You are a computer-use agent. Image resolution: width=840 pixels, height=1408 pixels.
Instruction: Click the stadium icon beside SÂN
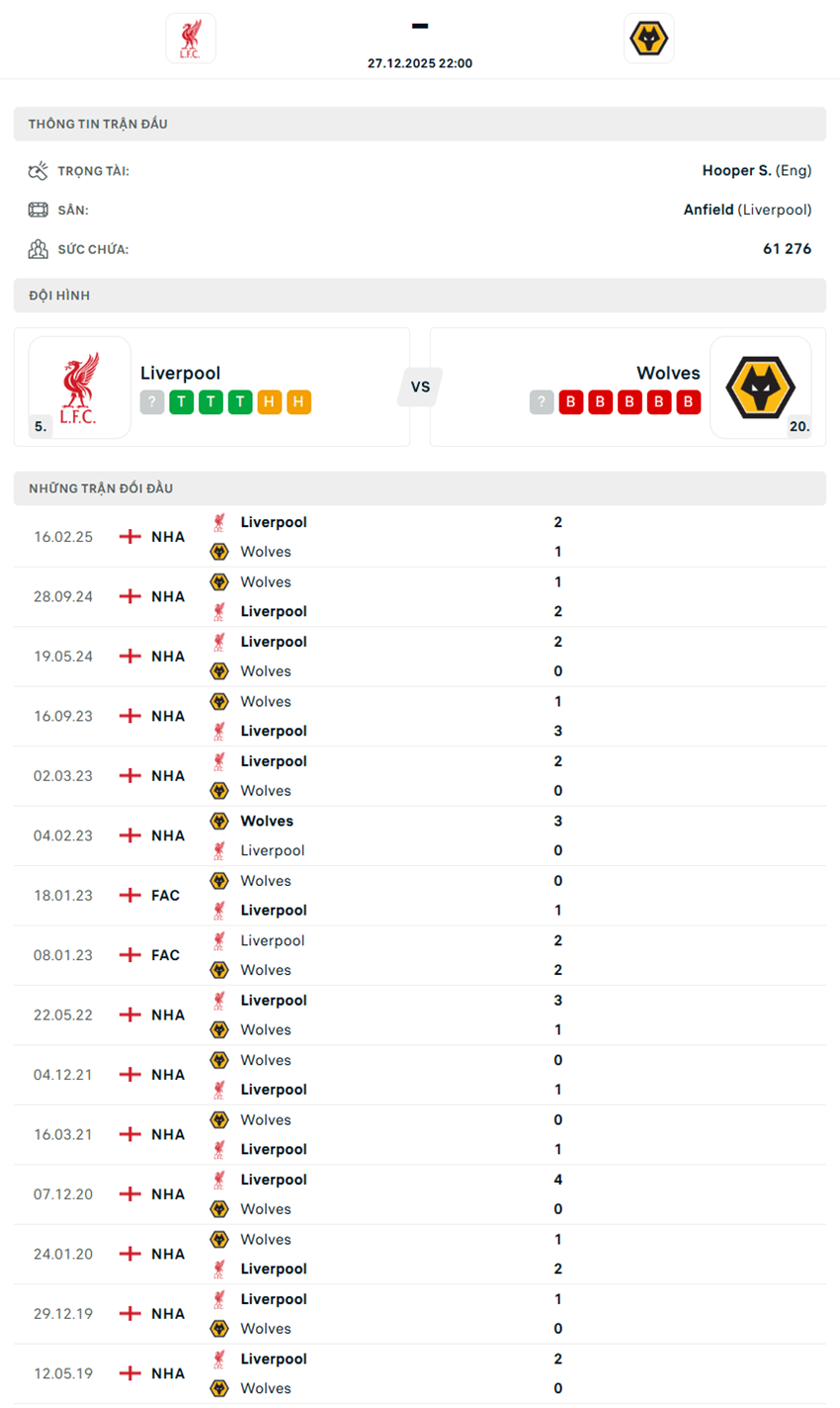click(41, 209)
